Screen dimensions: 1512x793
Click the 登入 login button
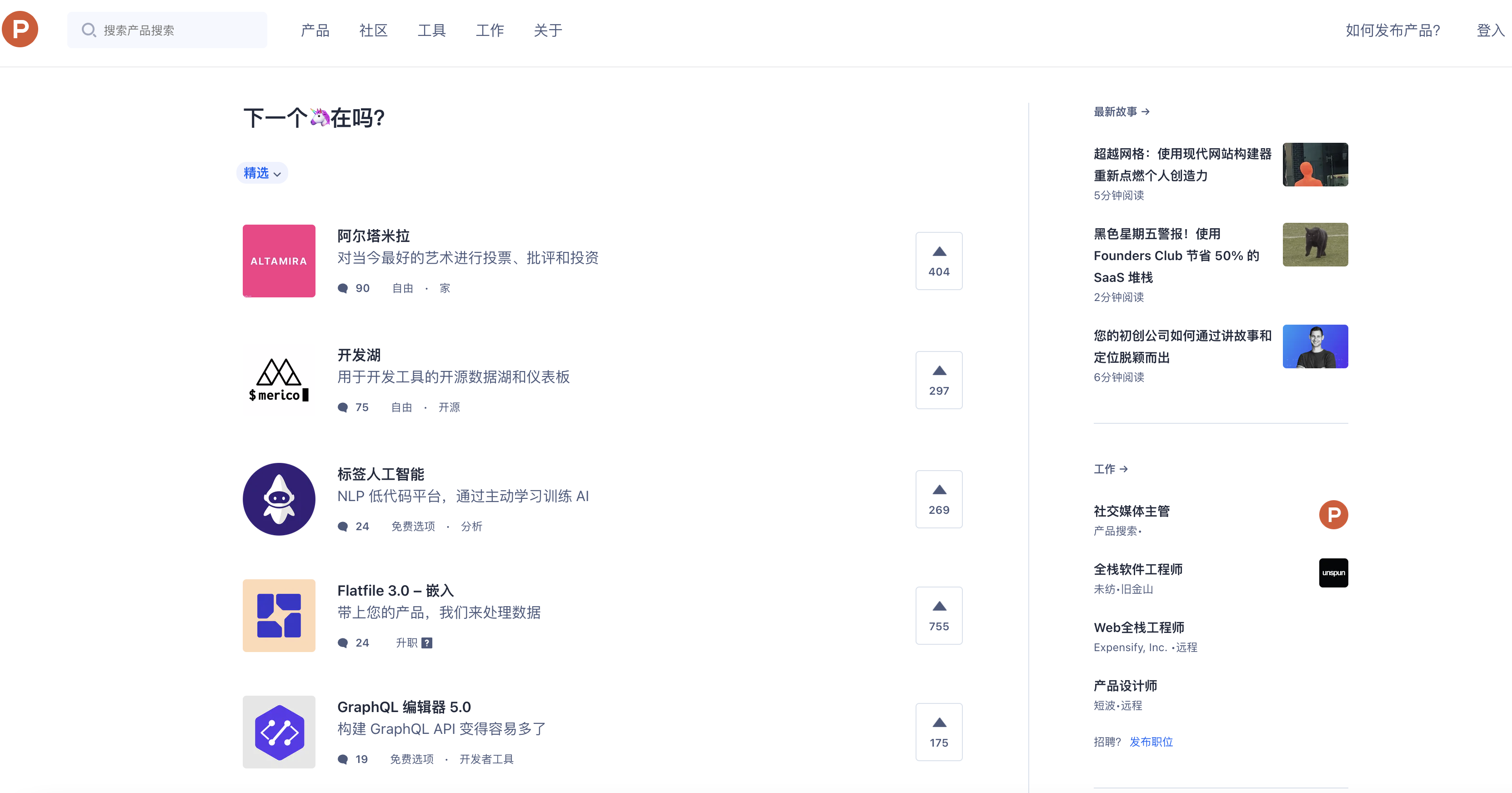(x=1490, y=30)
